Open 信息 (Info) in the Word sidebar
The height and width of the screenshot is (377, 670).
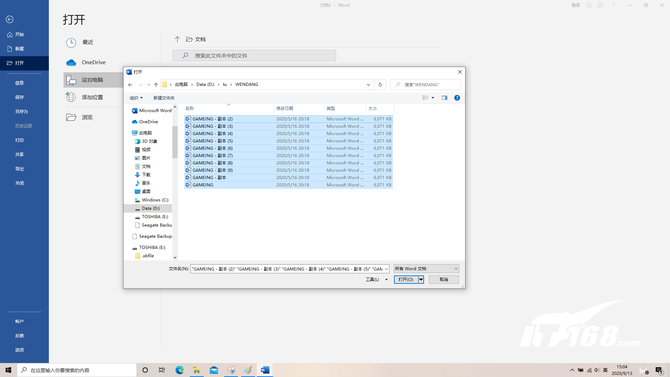19,83
